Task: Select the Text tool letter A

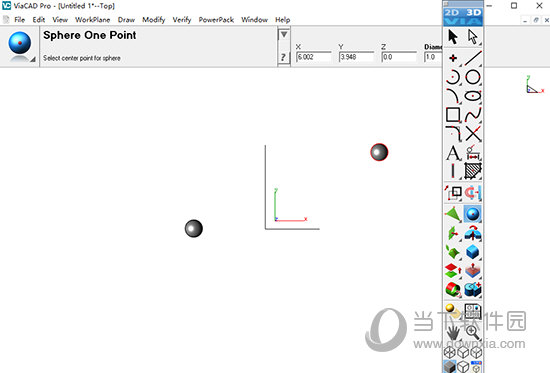Action: pos(453,153)
